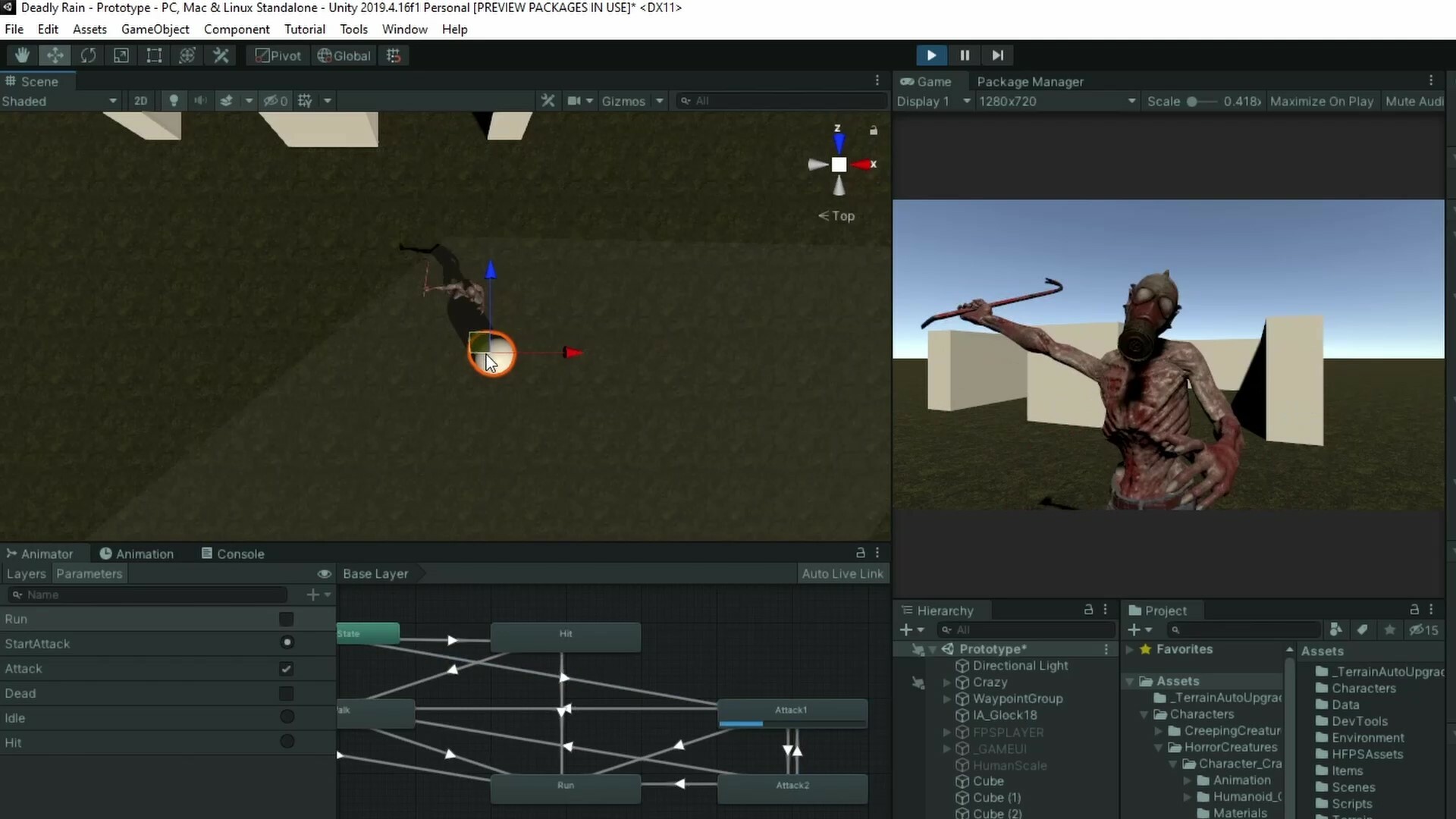Toggle scene lighting bulb icon
The image size is (1456, 819).
pos(174,101)
